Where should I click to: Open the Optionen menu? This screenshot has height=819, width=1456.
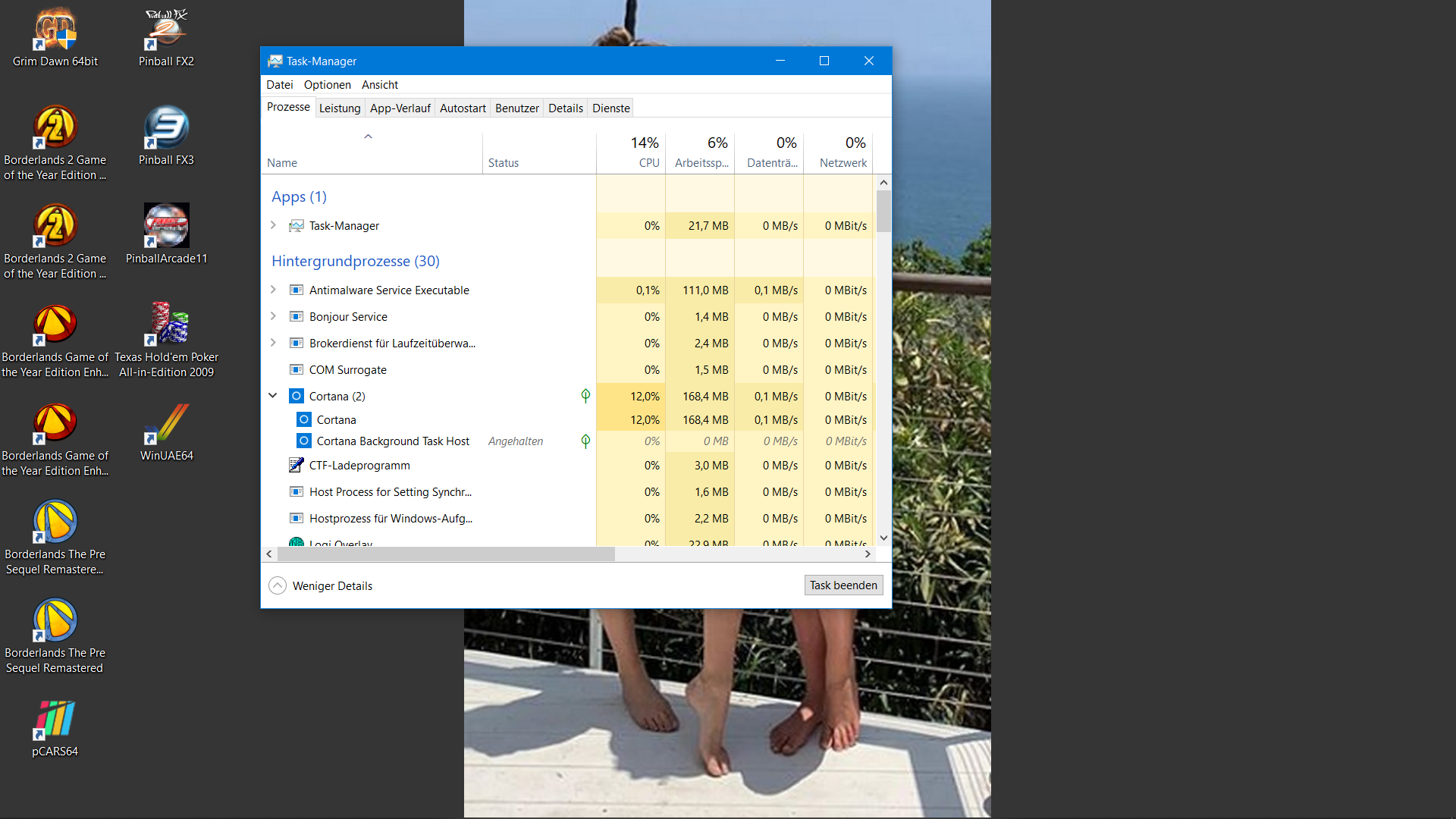tap(327, 84)
